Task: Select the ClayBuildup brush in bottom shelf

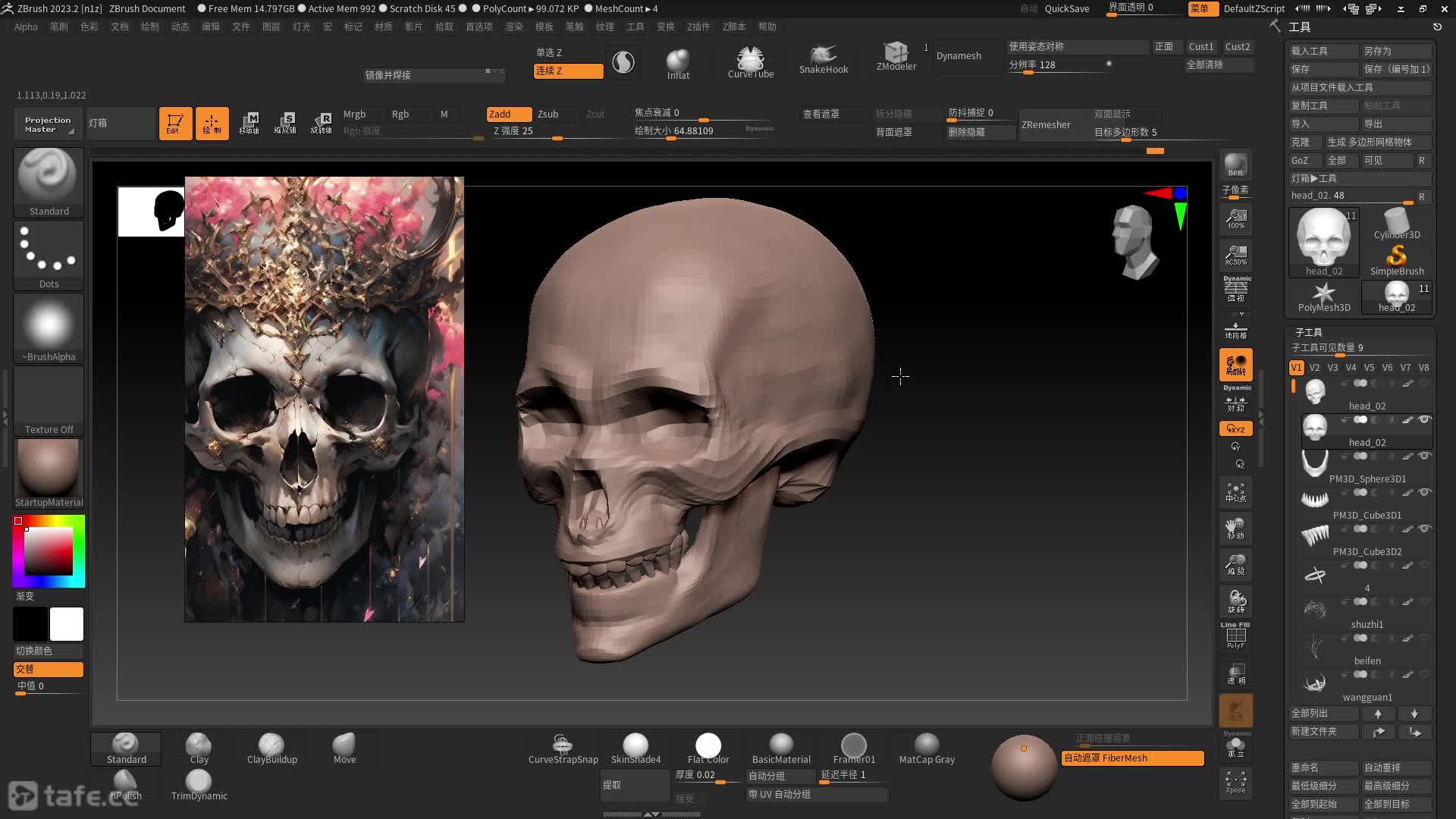Action: click(x=271, y=749)
